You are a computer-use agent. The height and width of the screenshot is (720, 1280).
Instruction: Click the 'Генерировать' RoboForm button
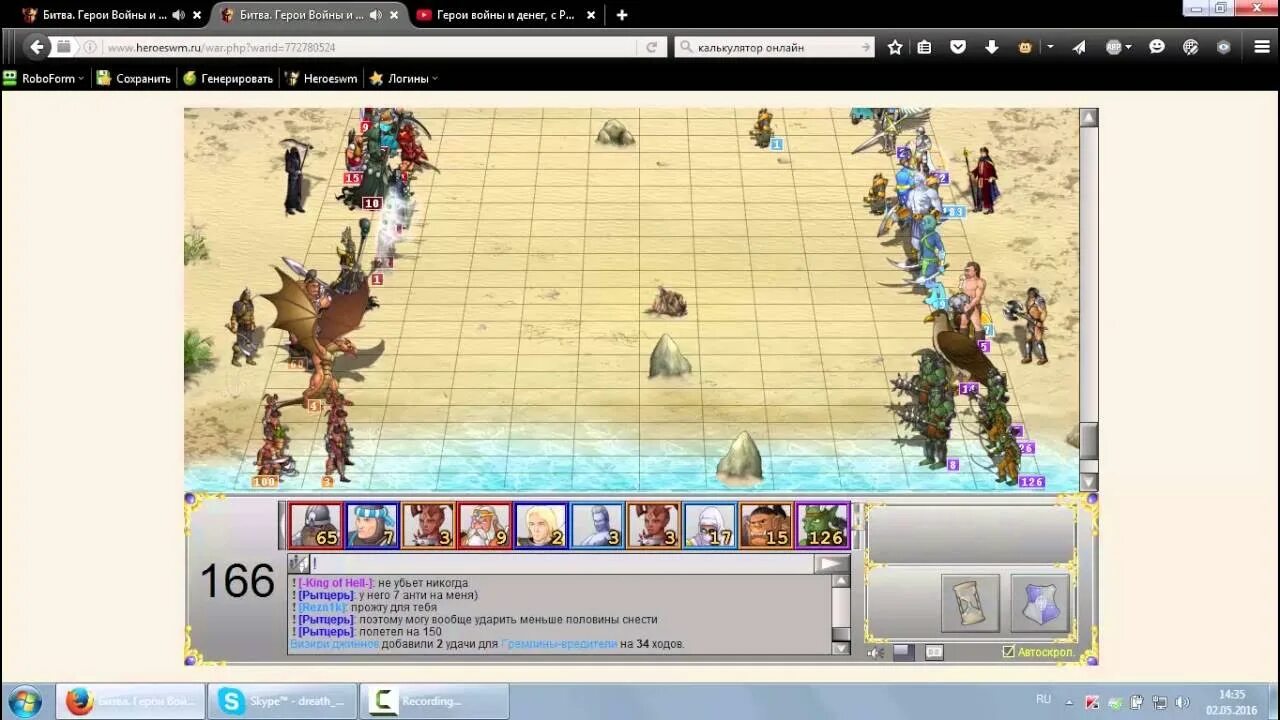click(x=228, y=78)
